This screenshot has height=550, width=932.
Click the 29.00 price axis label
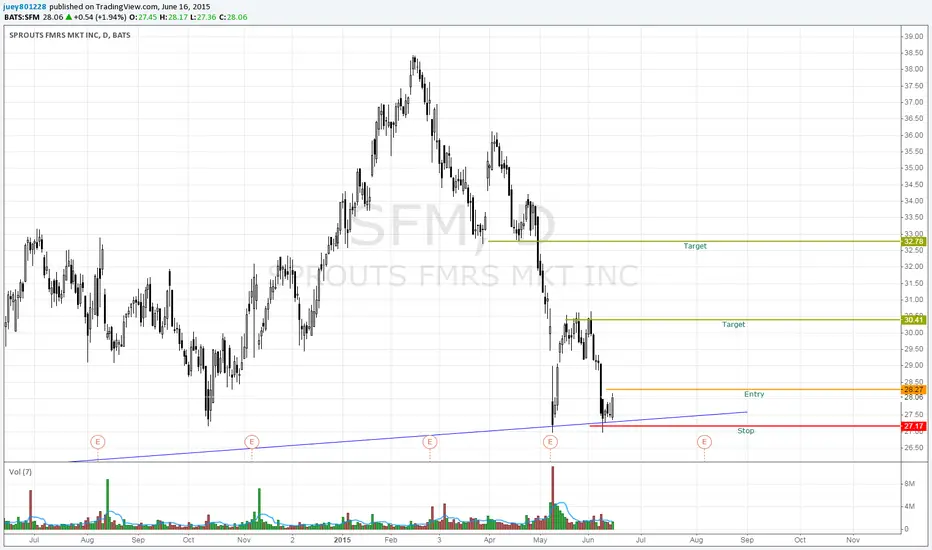914,365
